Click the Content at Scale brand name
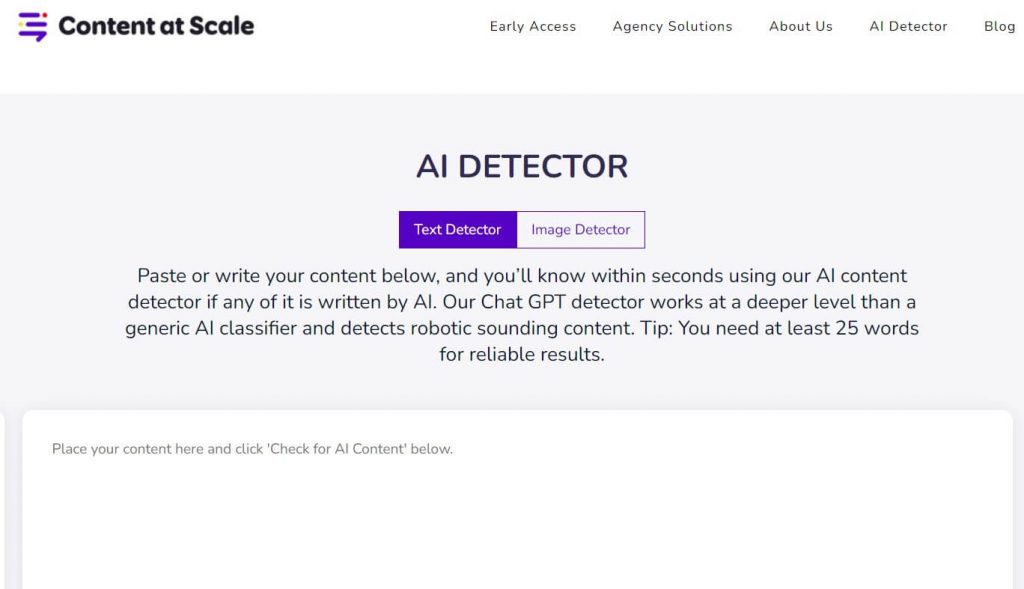The width and height of the screenshot is (1024, 589). (156, 26)
